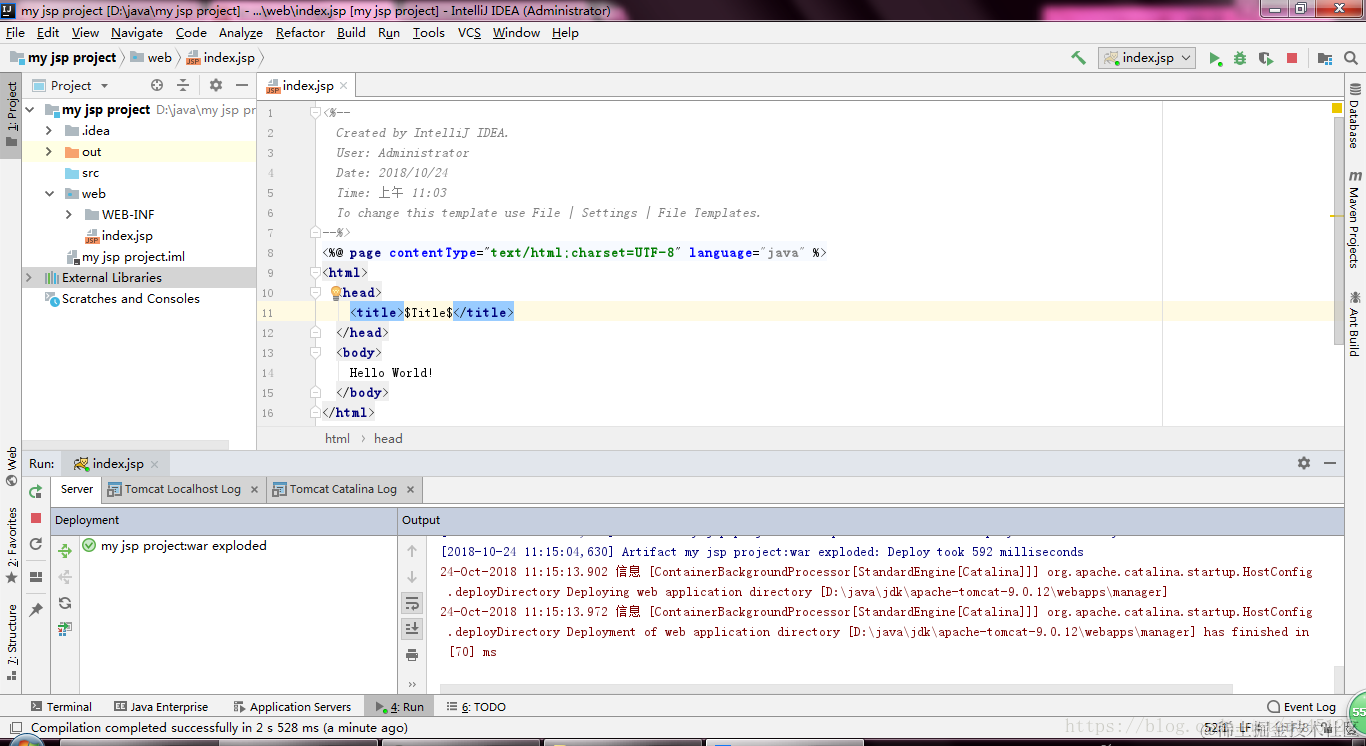Open the Refactor menu
Viewport: 1366px width, 746px height.
point(300,33)
